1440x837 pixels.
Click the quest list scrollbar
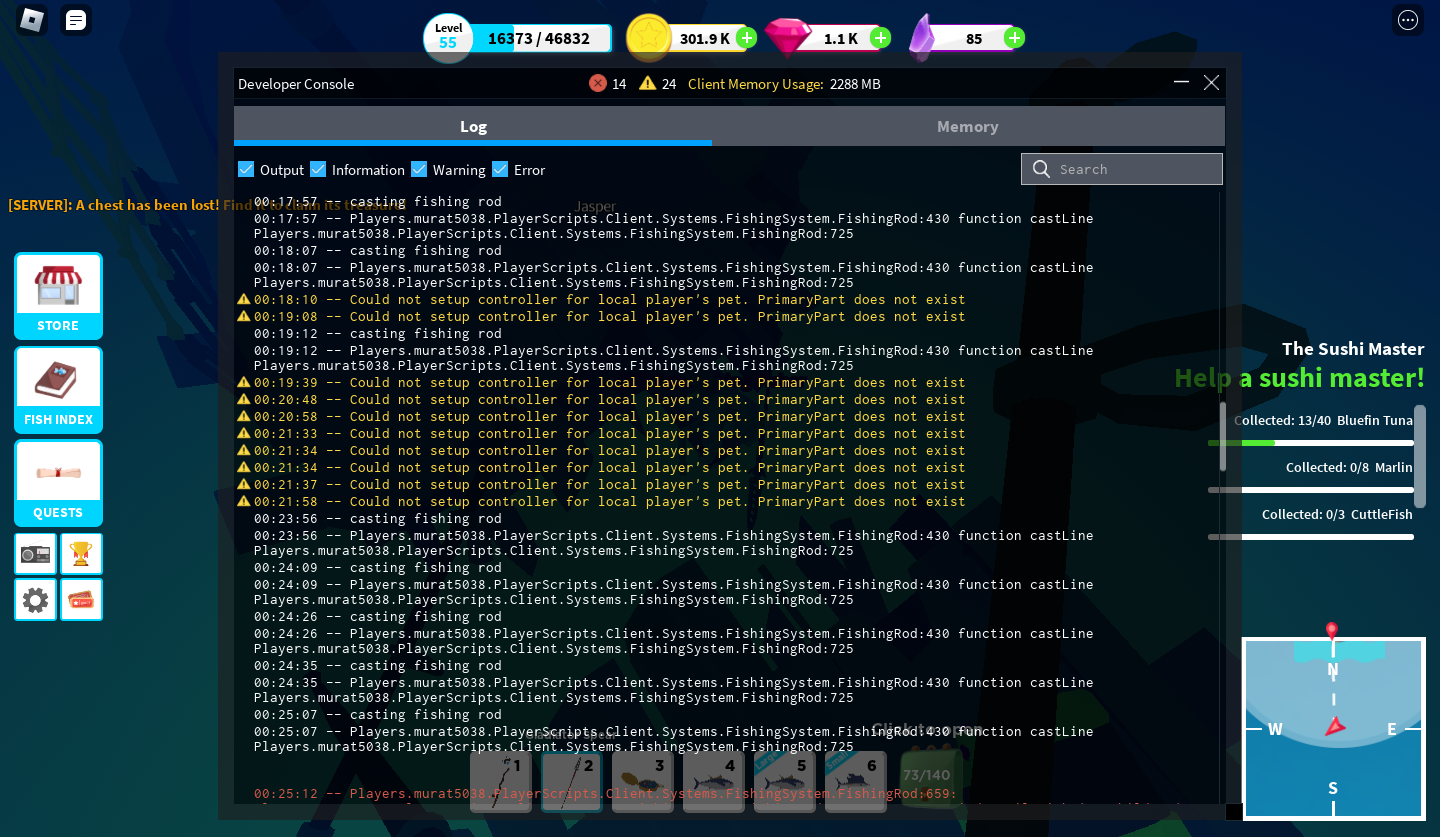tap(1420, 456)
